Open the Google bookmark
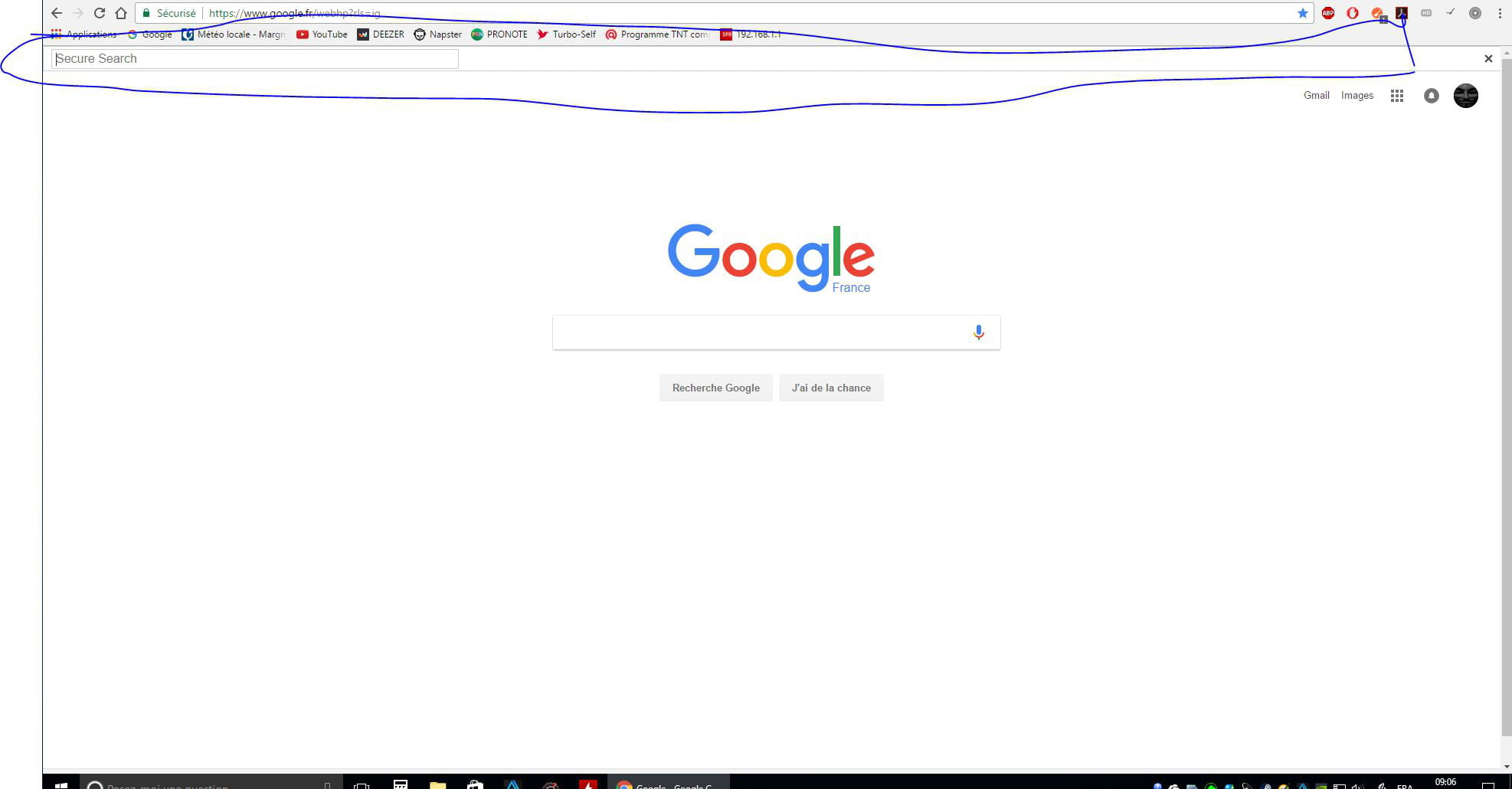 pyautogui.click(x=149, y=34)
